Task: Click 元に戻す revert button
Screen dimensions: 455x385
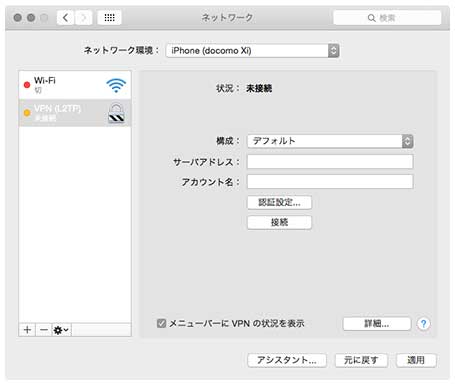Action: [x=361, y=360]
